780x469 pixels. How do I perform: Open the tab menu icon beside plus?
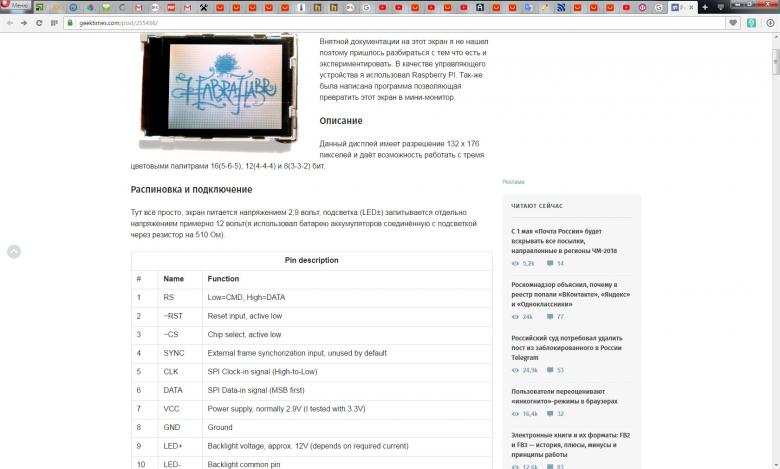pos(721,7)
